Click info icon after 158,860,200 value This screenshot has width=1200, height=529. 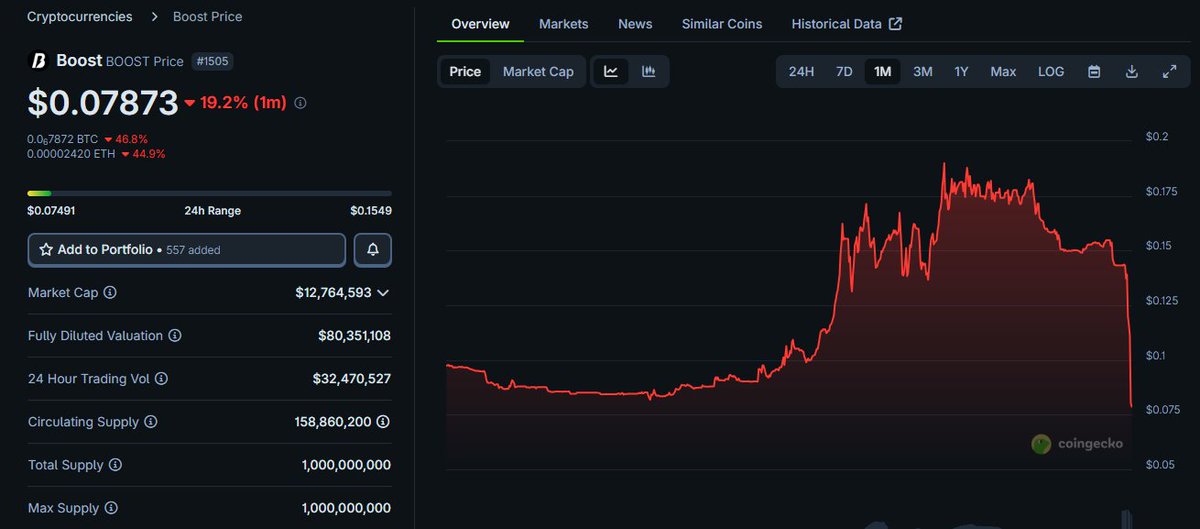point(383,422)
